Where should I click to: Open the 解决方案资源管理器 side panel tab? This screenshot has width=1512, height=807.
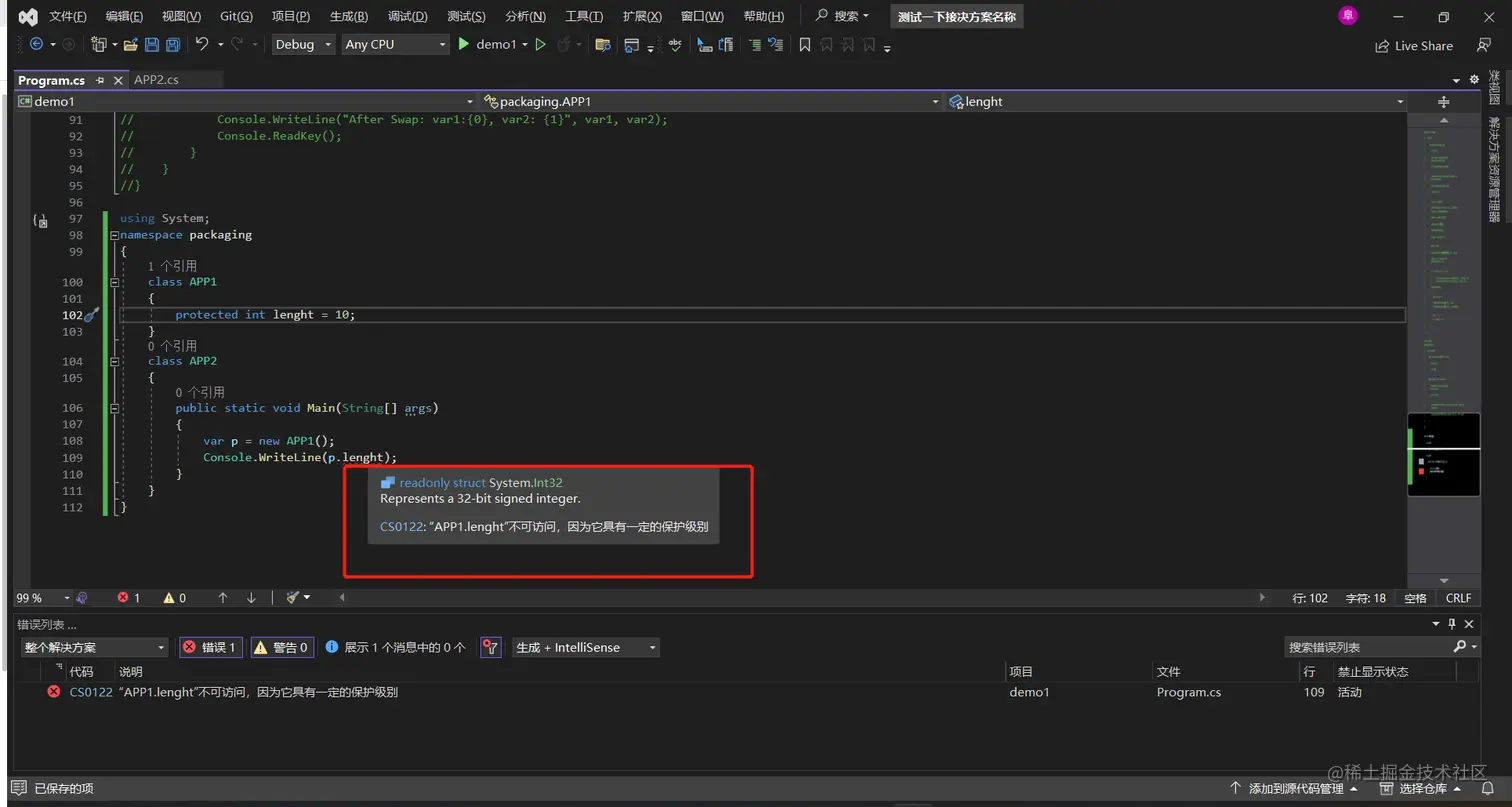click(x=1494, y=169)
